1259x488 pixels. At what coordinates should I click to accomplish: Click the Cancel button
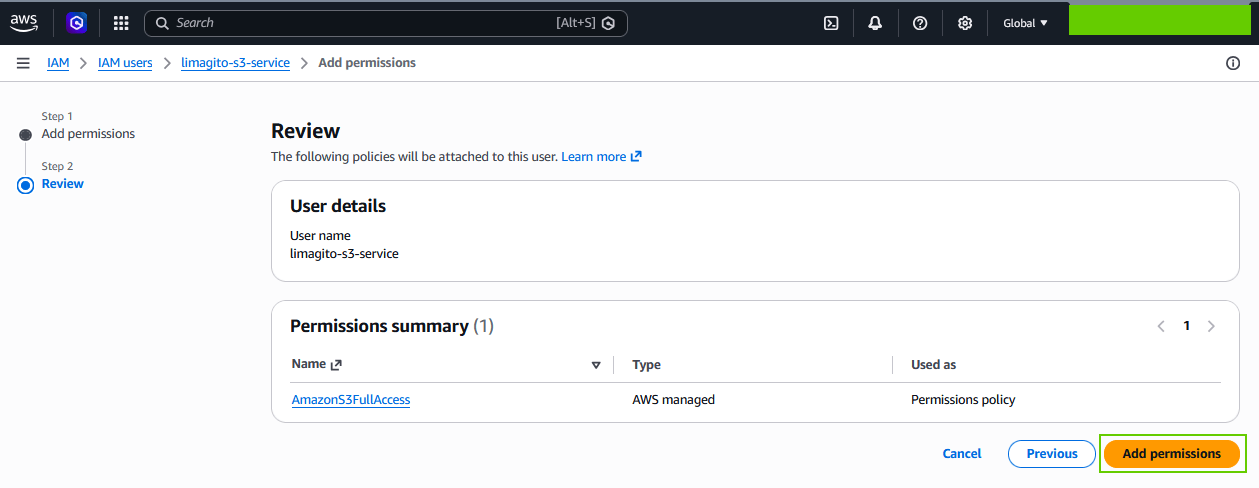962,454
